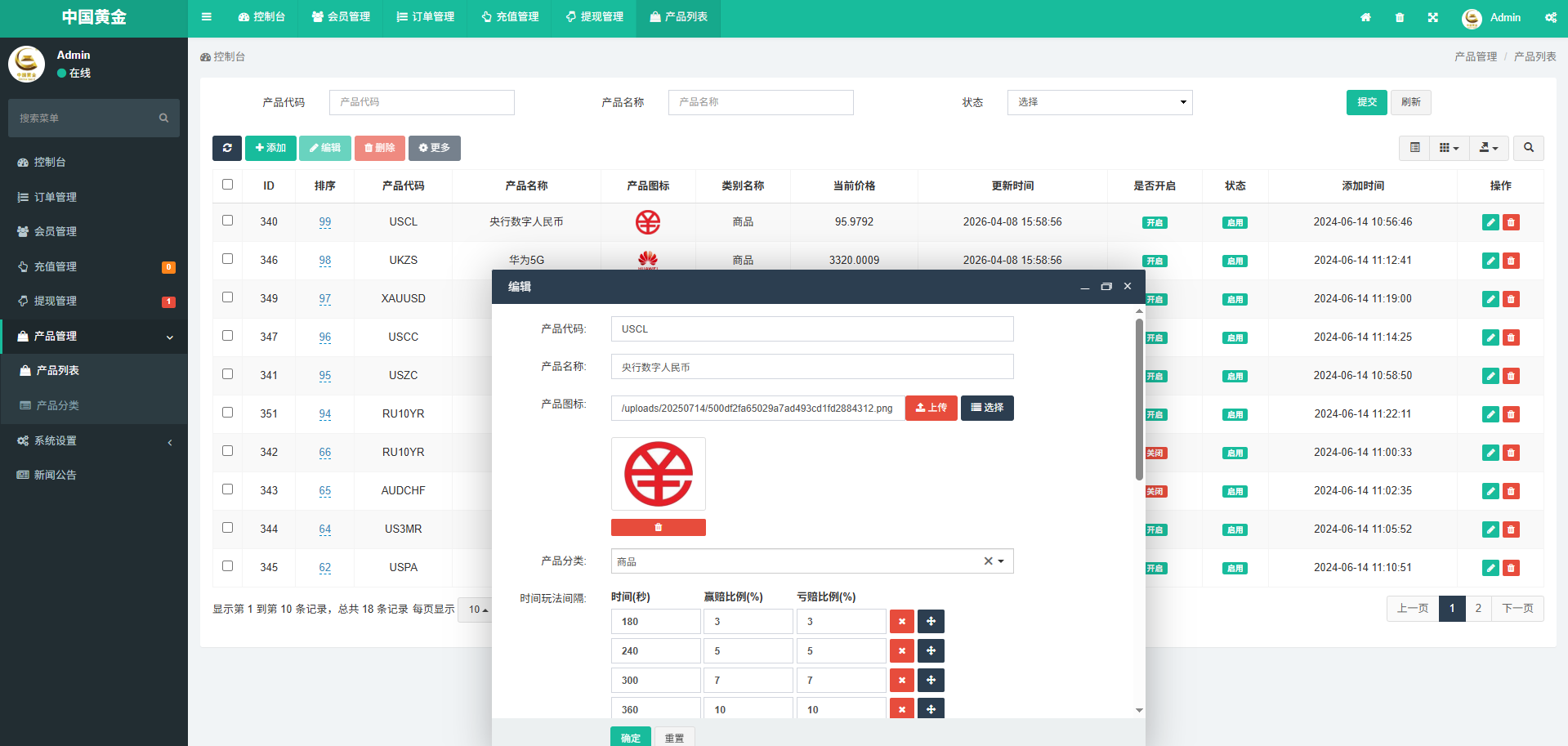Click the 上传 upload button
Viewport: 1568px width, 746px height.
click(931, 408)
